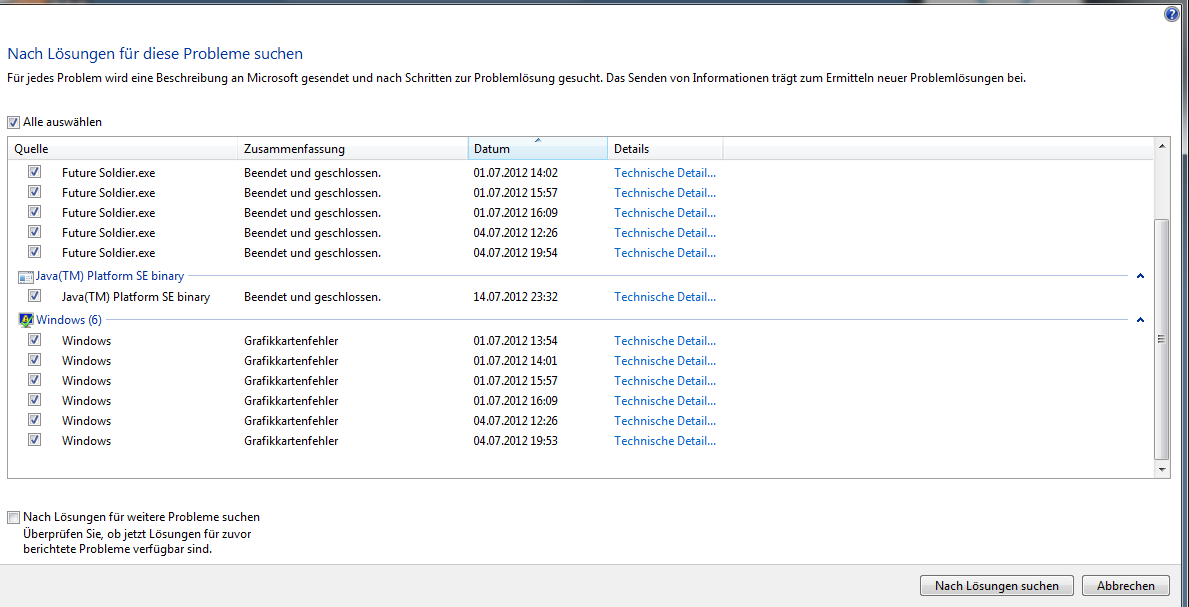
Task: Click the list scrollbar down arrow
Action: [x=1161, y=470]
